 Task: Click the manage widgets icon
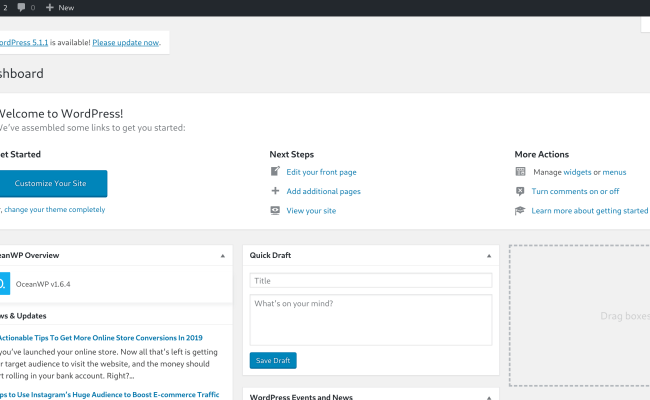coord(520,172)
